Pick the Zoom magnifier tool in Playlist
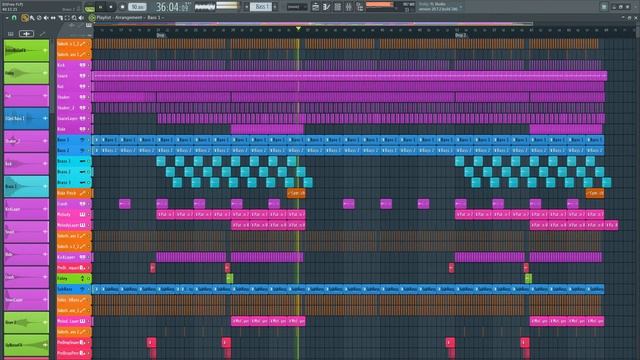640x360 pixels. click(x=74, y=18)
